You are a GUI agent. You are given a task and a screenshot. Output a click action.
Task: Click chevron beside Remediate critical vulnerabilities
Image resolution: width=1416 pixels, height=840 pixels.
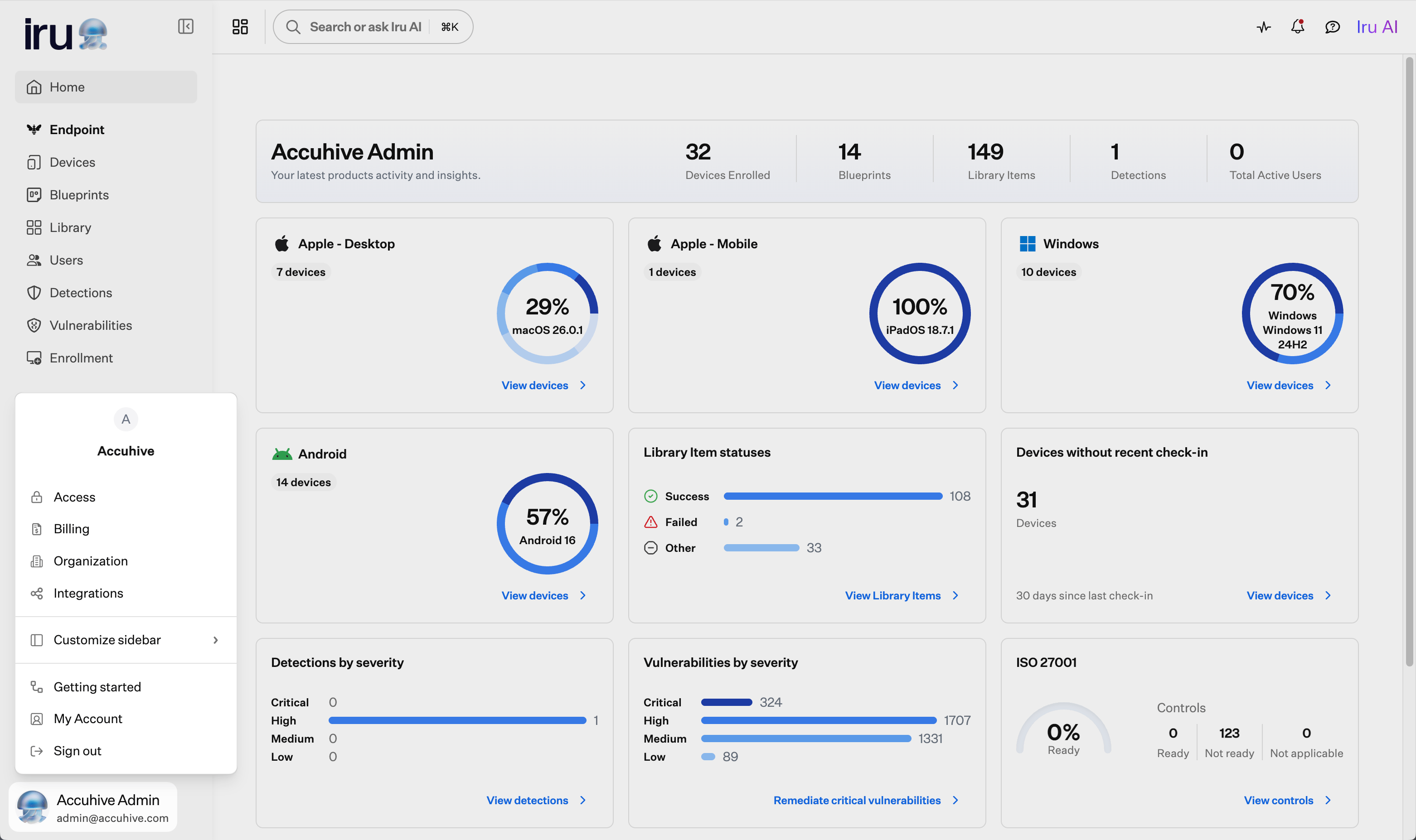point(955,801)
